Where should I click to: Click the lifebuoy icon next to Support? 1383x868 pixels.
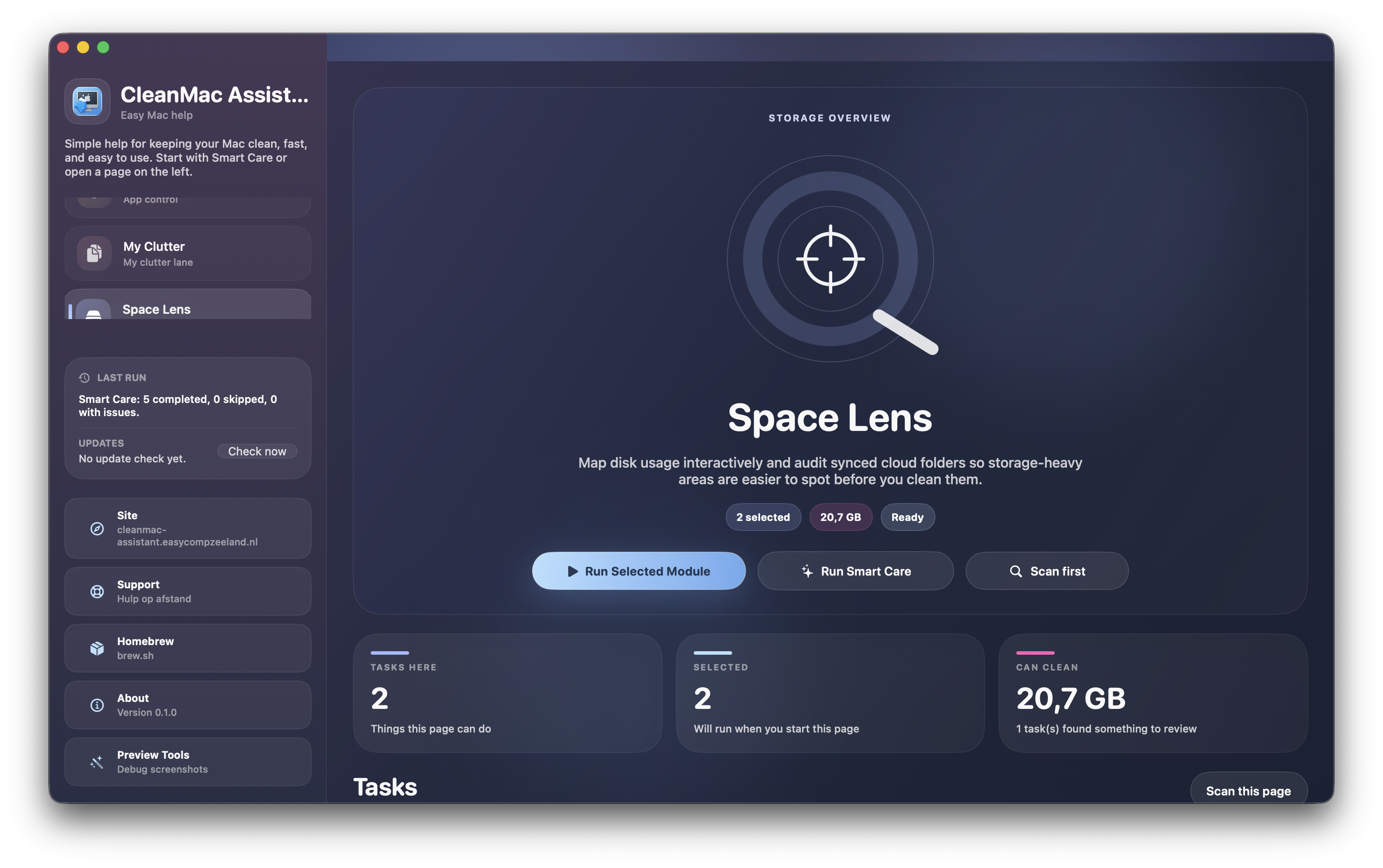tap(97, 591)
